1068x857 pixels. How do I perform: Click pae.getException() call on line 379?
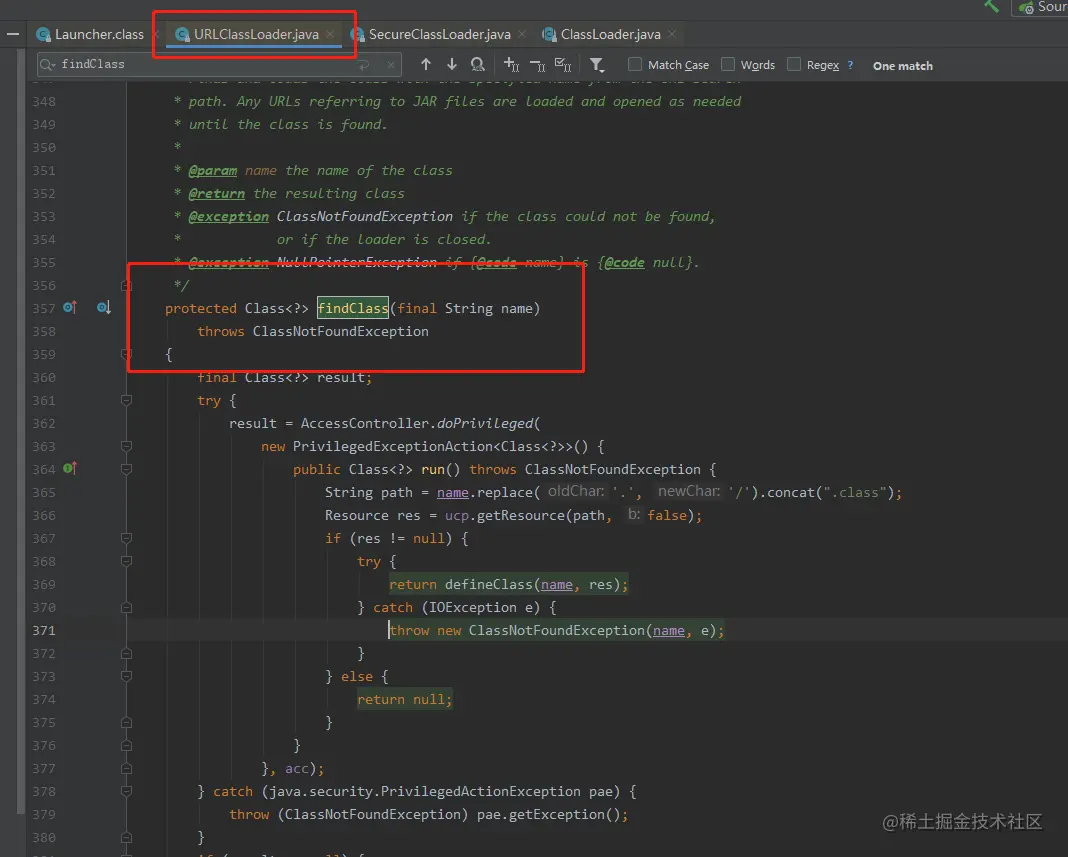(x=548, y=815)
